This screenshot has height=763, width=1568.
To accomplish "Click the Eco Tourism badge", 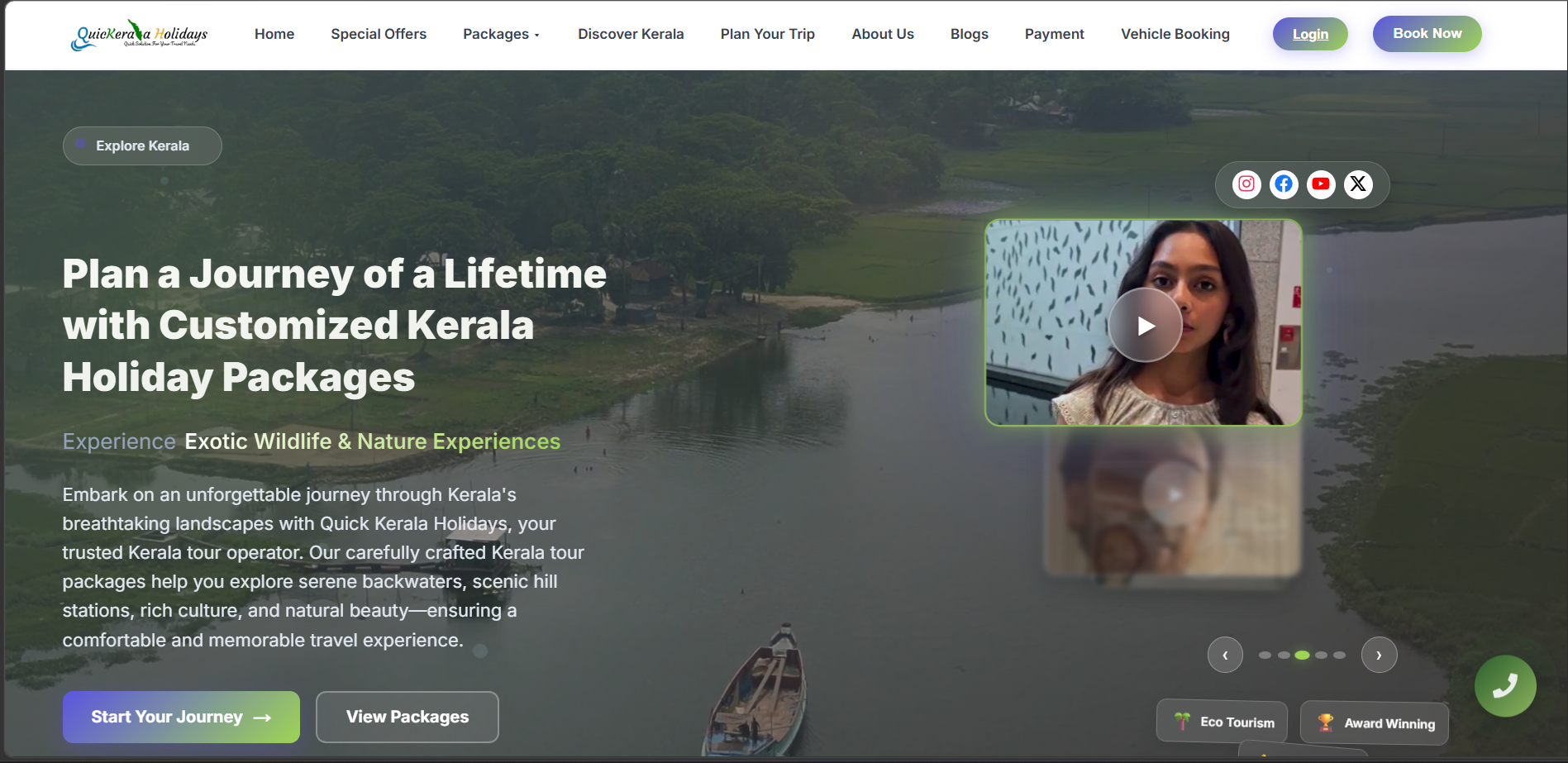I will 1222,722.
